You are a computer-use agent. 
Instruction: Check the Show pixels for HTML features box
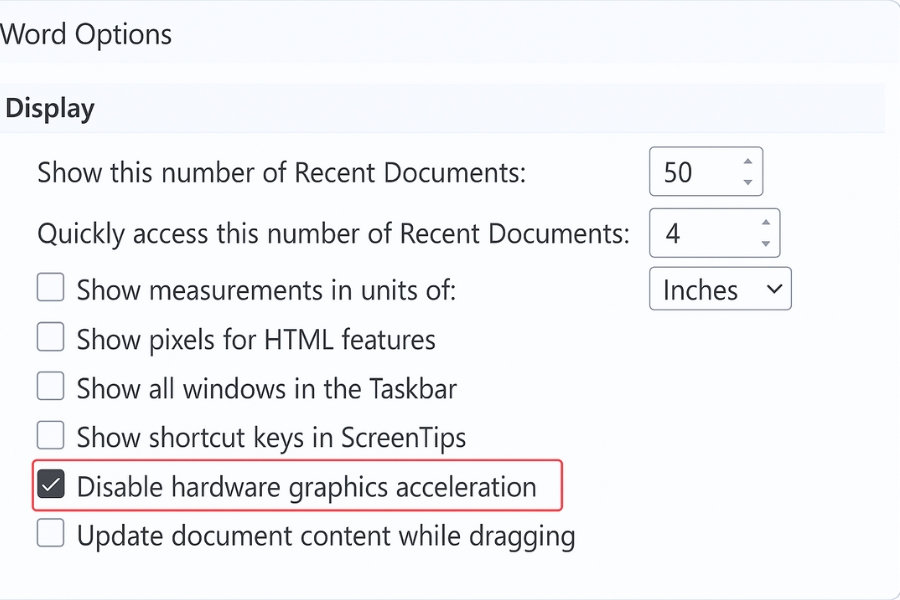pos(50,338)
